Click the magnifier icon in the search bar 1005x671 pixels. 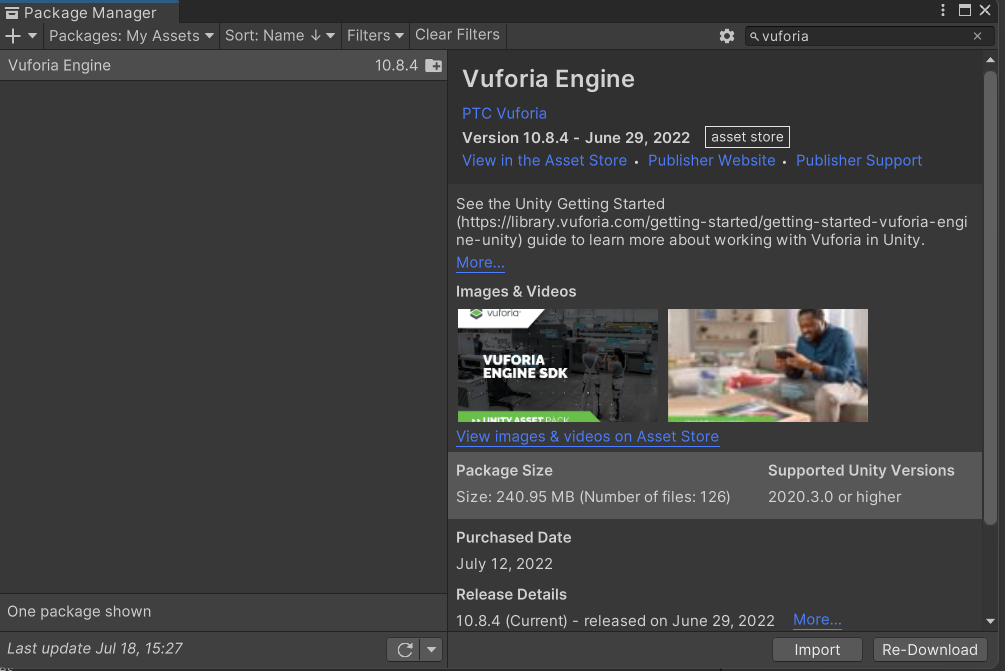pos(755,36)
